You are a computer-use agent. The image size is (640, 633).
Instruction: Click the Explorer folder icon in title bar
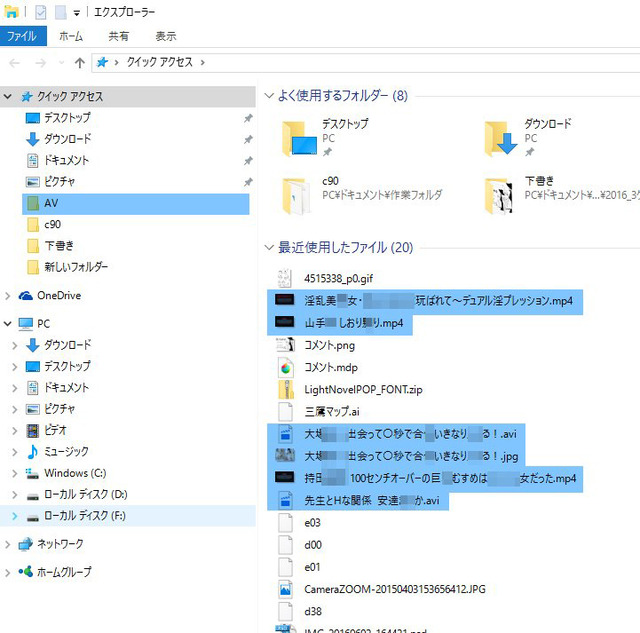coord(11,12)
